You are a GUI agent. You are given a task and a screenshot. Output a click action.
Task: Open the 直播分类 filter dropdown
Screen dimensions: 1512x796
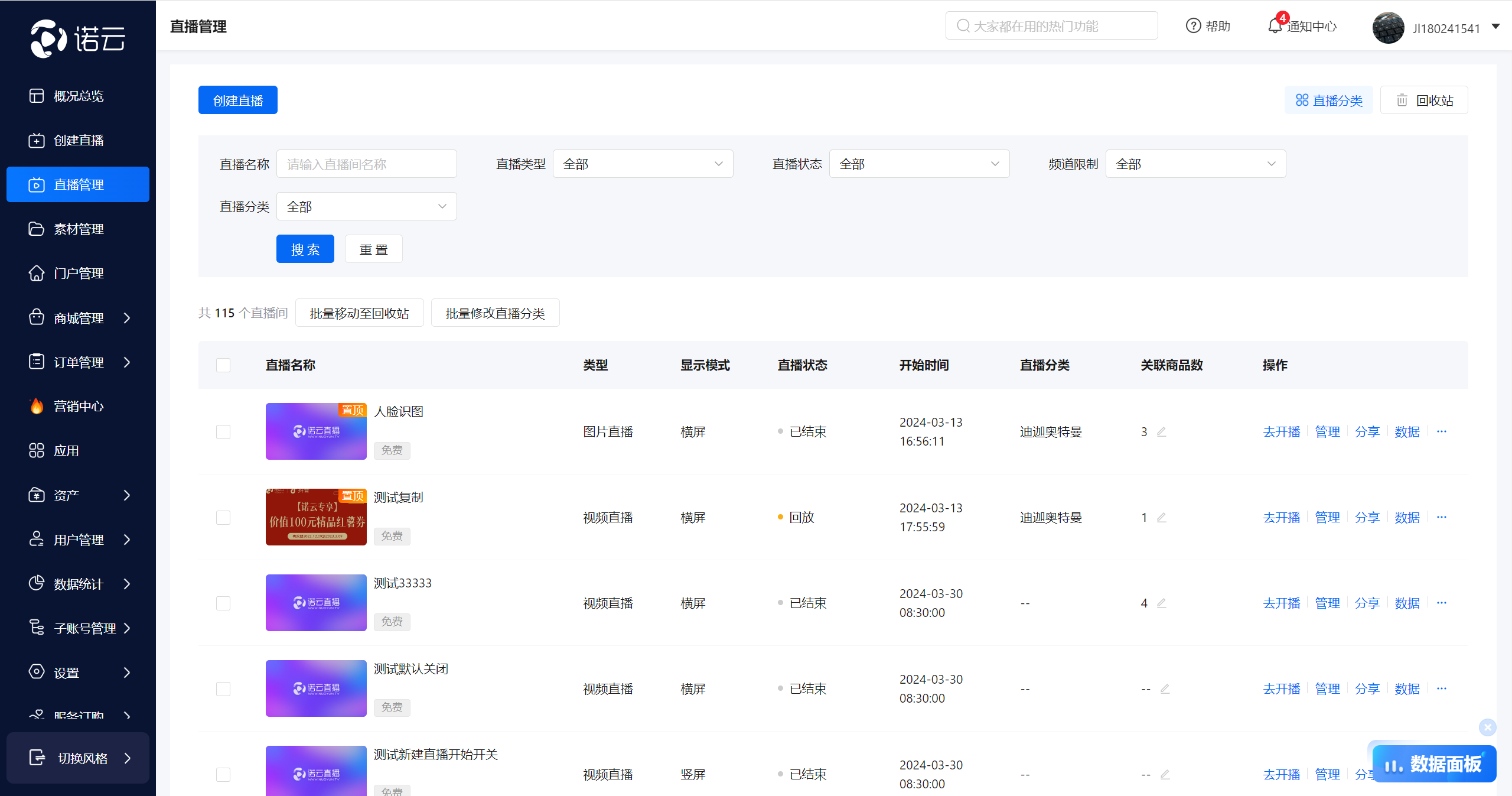pyautogui.click(x=366, y=206)
